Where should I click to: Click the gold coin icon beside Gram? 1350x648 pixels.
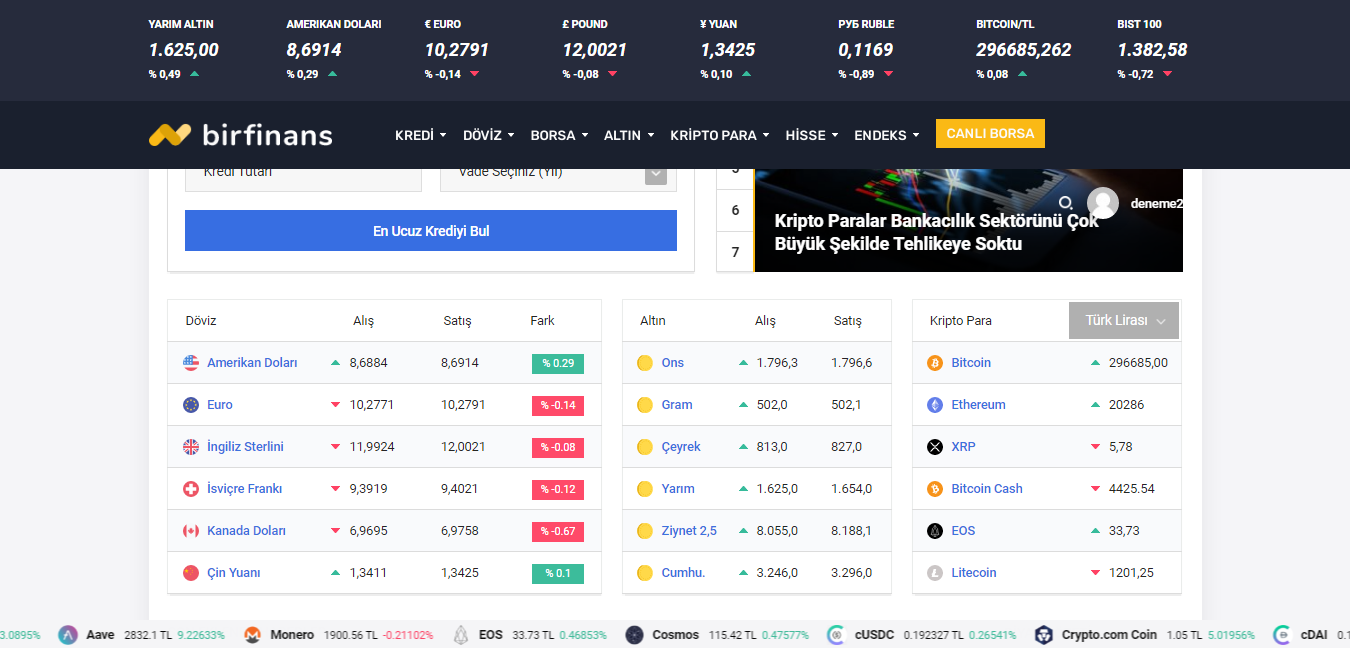coord(645,405)
